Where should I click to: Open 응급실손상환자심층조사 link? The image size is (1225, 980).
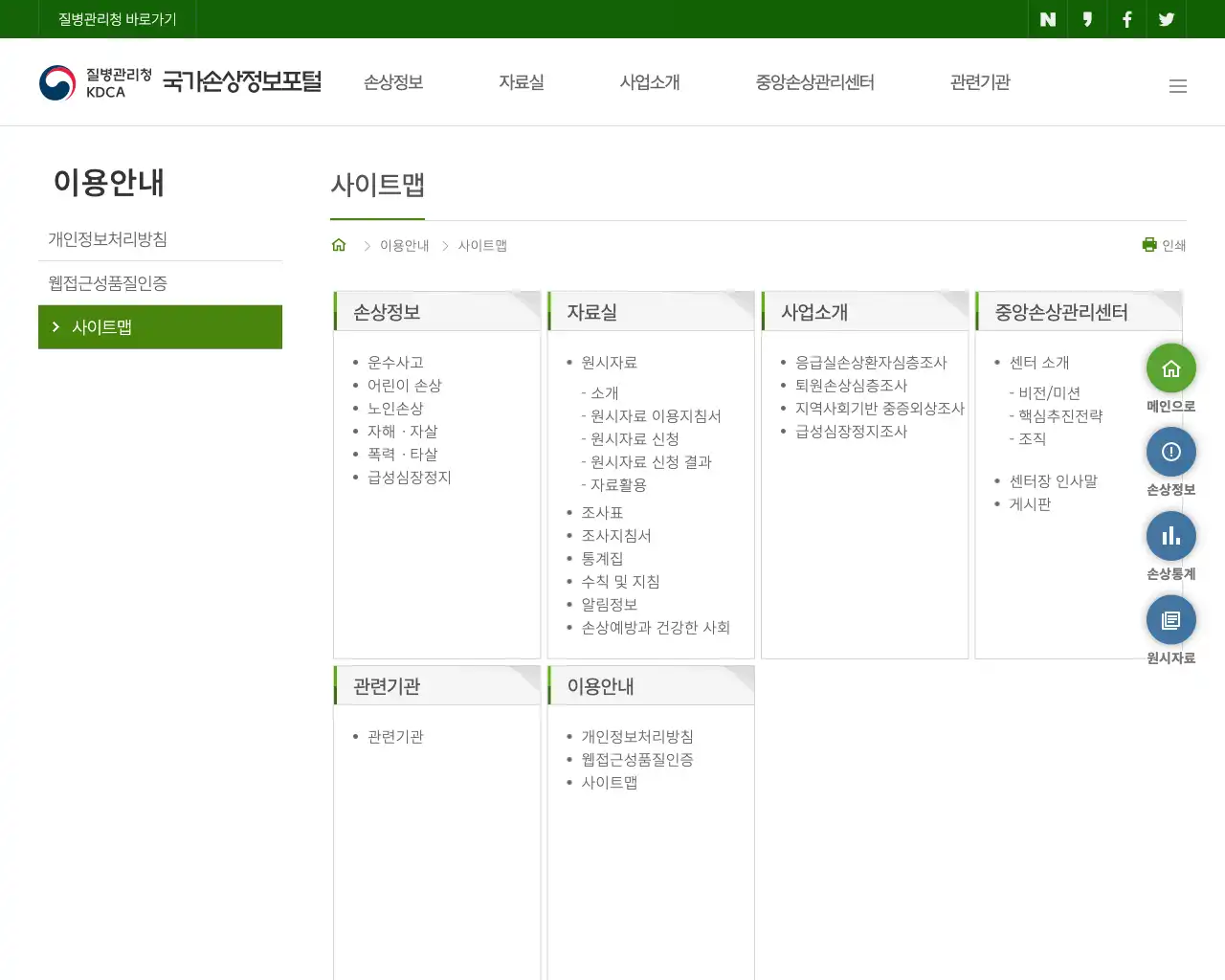871,363
